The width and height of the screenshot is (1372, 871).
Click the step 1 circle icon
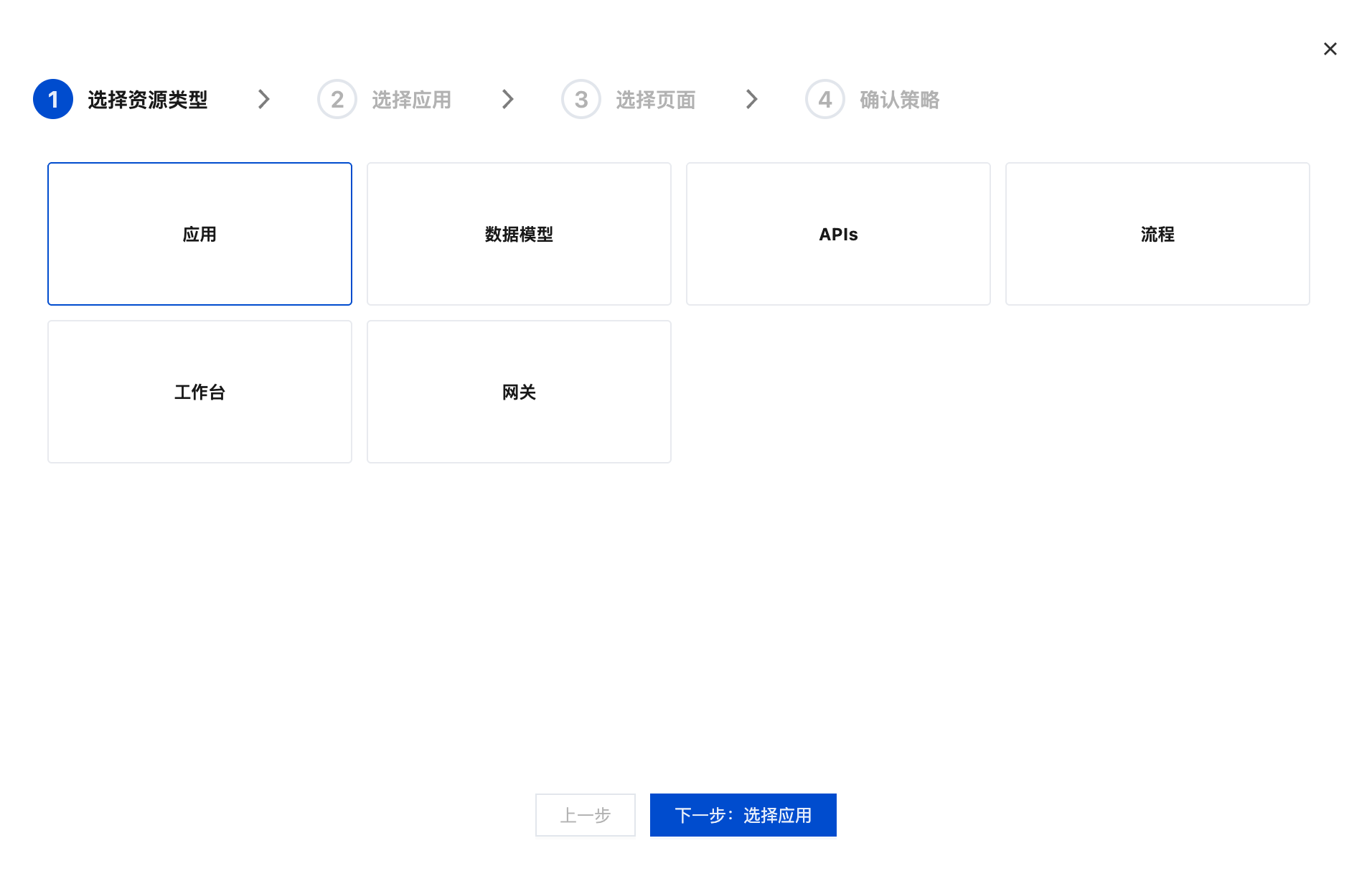pyautogui.click(x=52, y=99)
